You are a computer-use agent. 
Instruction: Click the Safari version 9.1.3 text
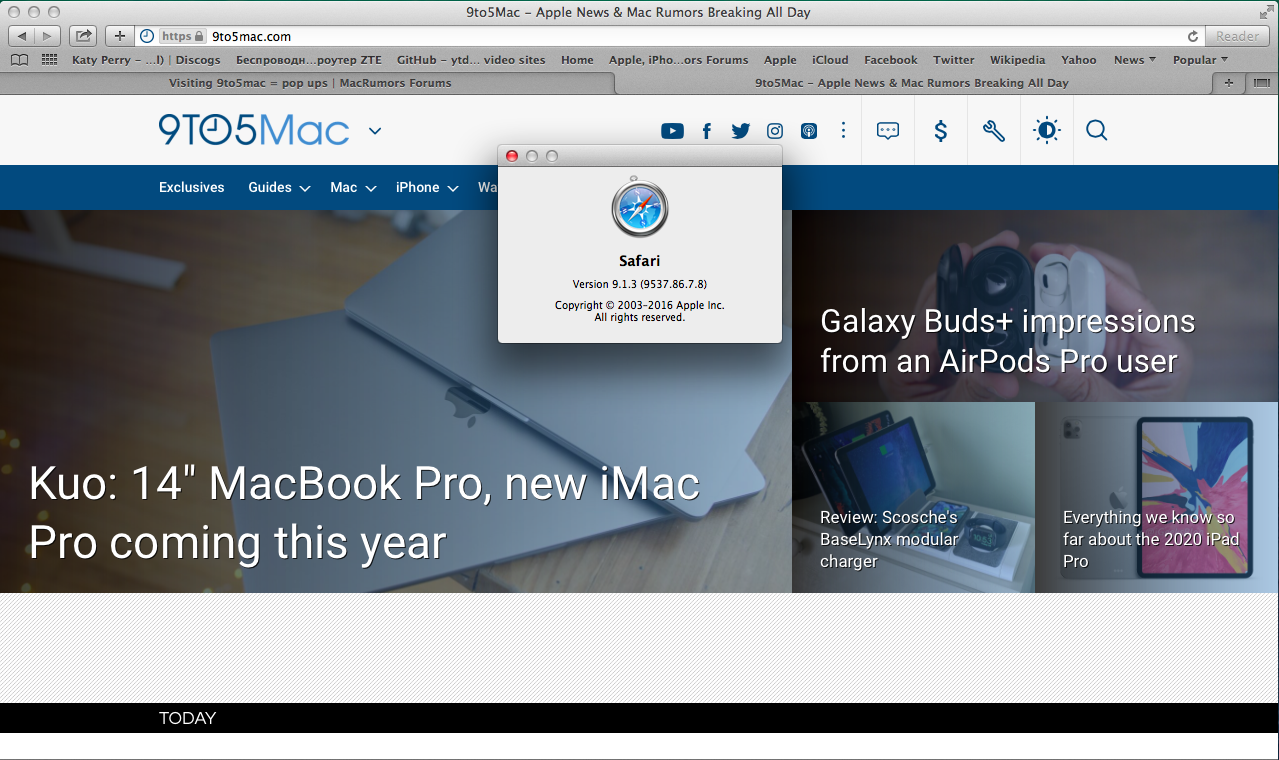click(640, 284)
